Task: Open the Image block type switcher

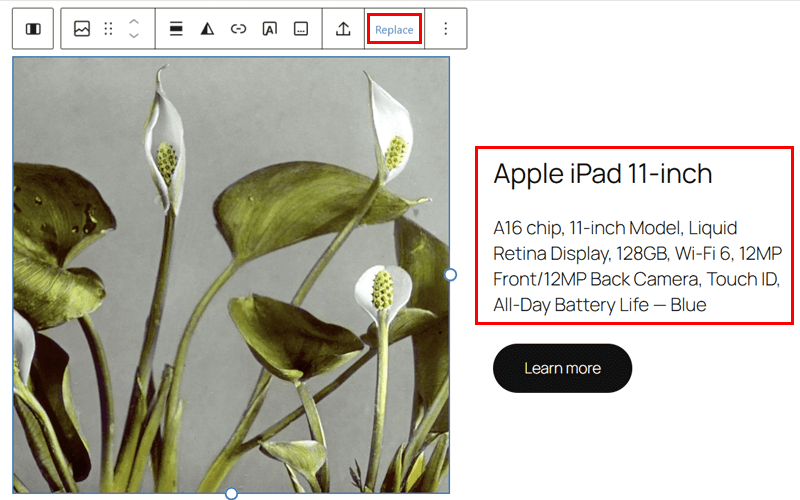Action: (x=82, y=29)
